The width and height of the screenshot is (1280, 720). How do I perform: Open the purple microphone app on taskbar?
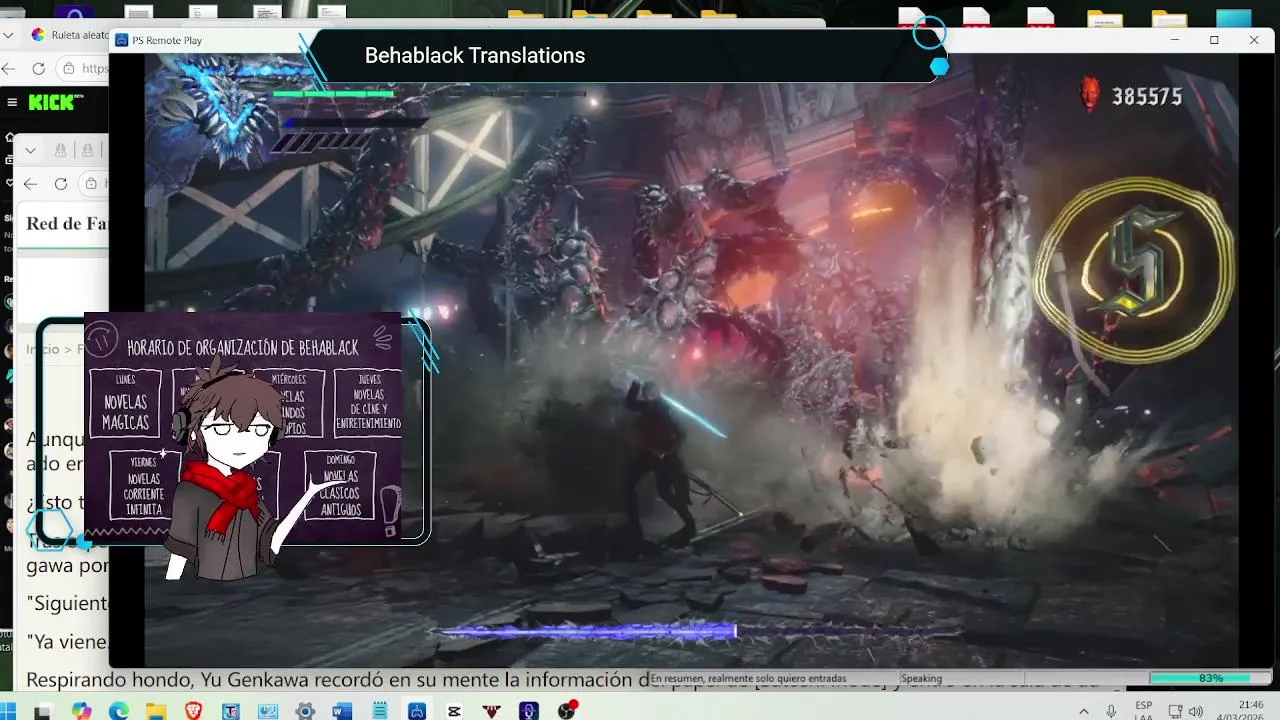[x=529, y=711]
